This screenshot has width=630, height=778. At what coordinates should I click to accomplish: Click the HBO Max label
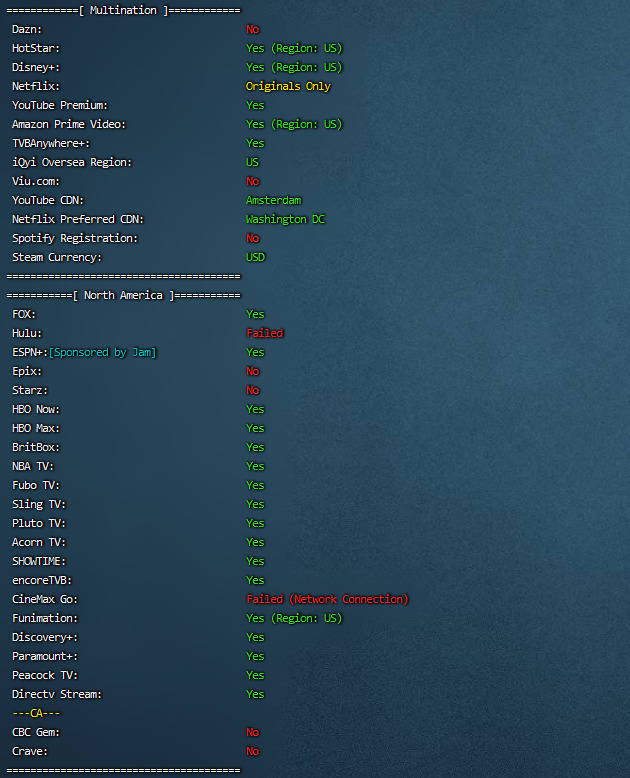pos(36,428)
